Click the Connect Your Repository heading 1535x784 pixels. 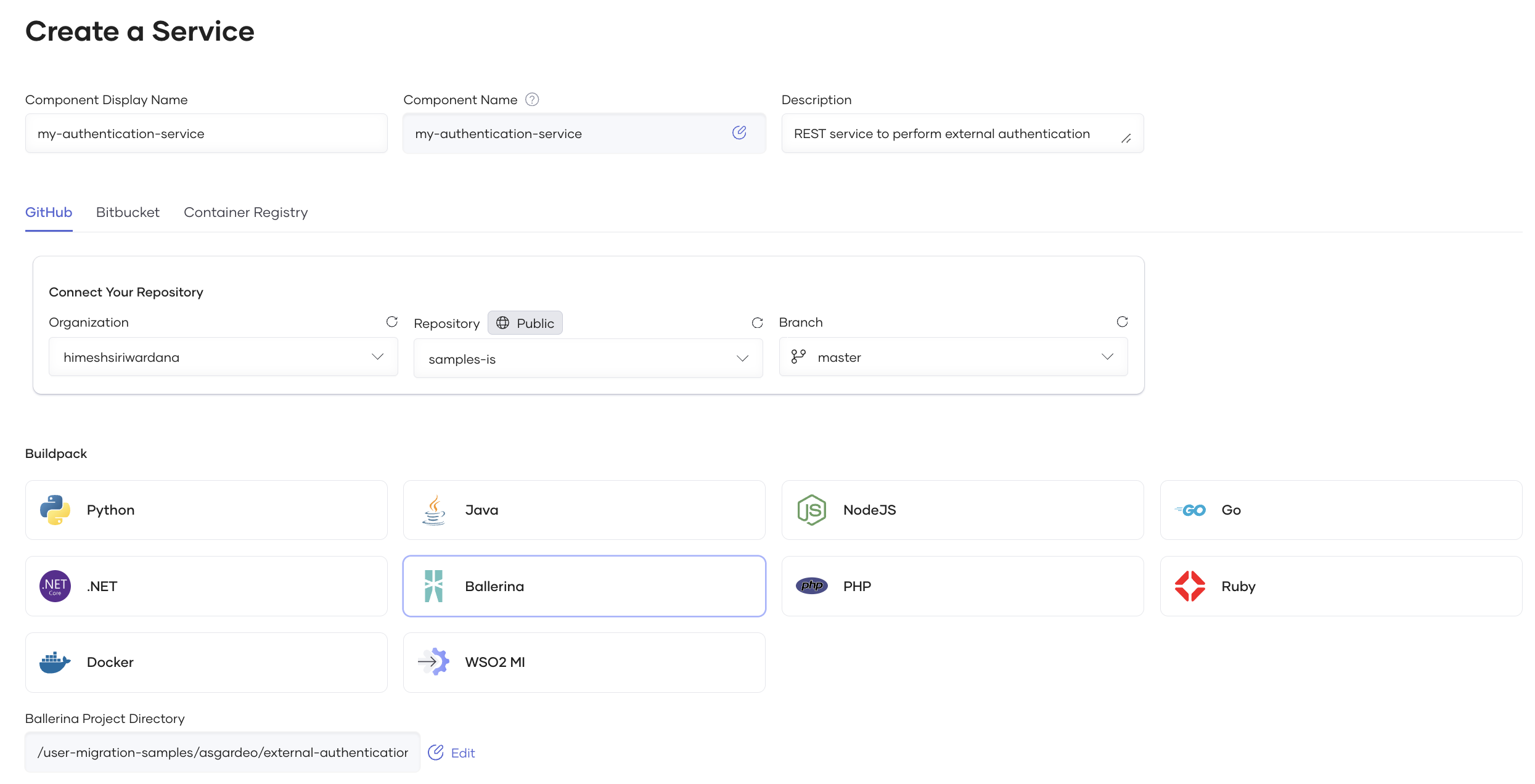coord(126,292)
